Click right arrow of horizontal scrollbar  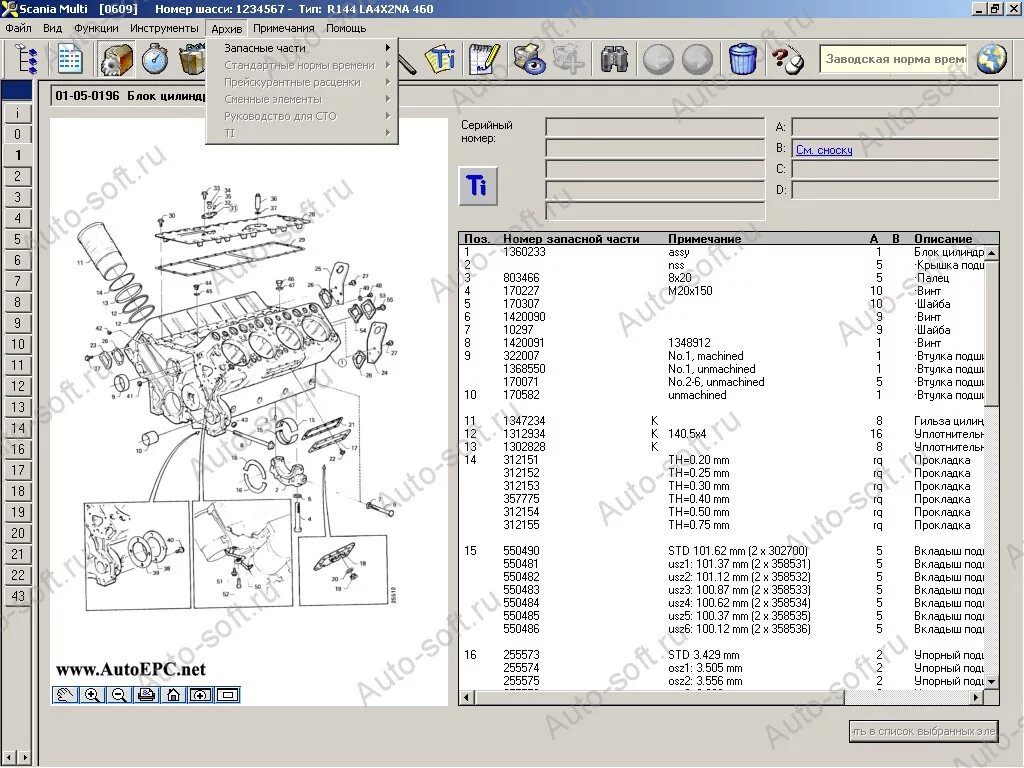(976, 697)
